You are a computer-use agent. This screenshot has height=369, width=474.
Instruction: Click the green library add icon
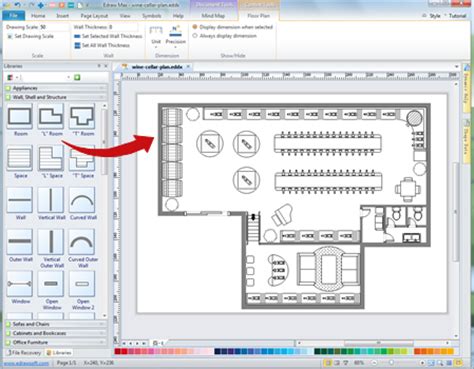click(77, 77)
